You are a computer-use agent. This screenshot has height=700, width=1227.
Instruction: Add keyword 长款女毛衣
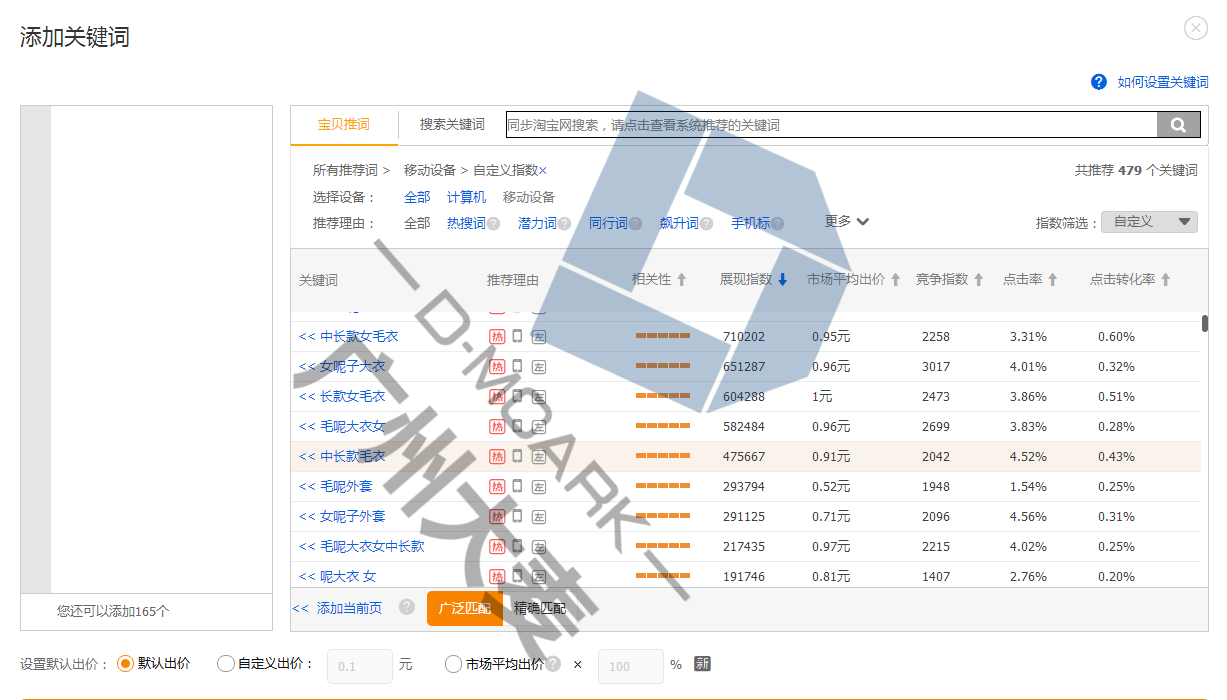[342, 397]
